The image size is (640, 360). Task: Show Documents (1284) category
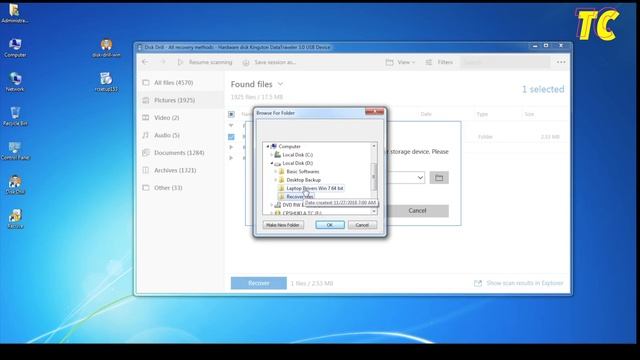coord(179,153)
